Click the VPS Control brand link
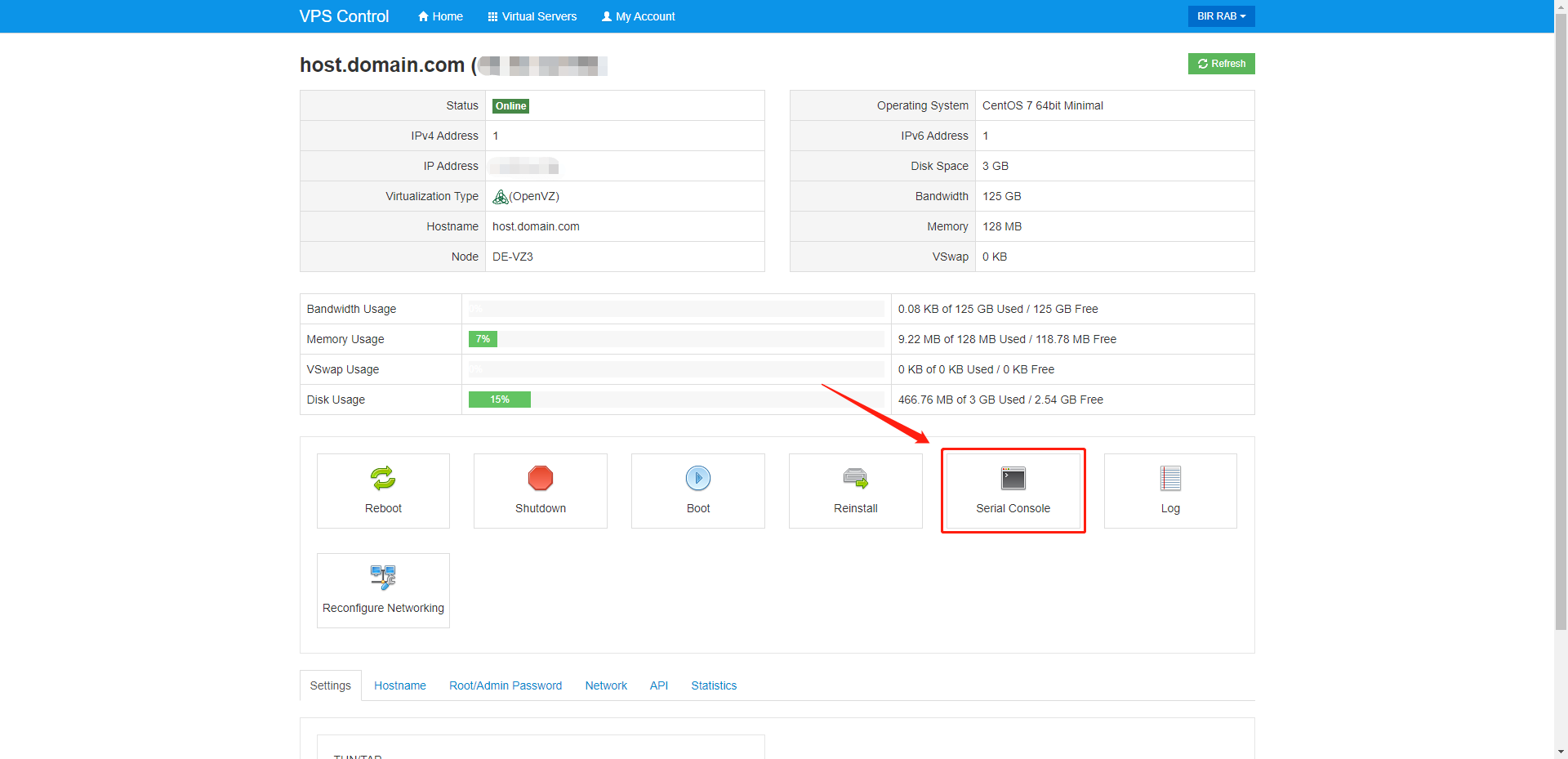This screenshot has height=759, width=1568. (x=344, y=16)
